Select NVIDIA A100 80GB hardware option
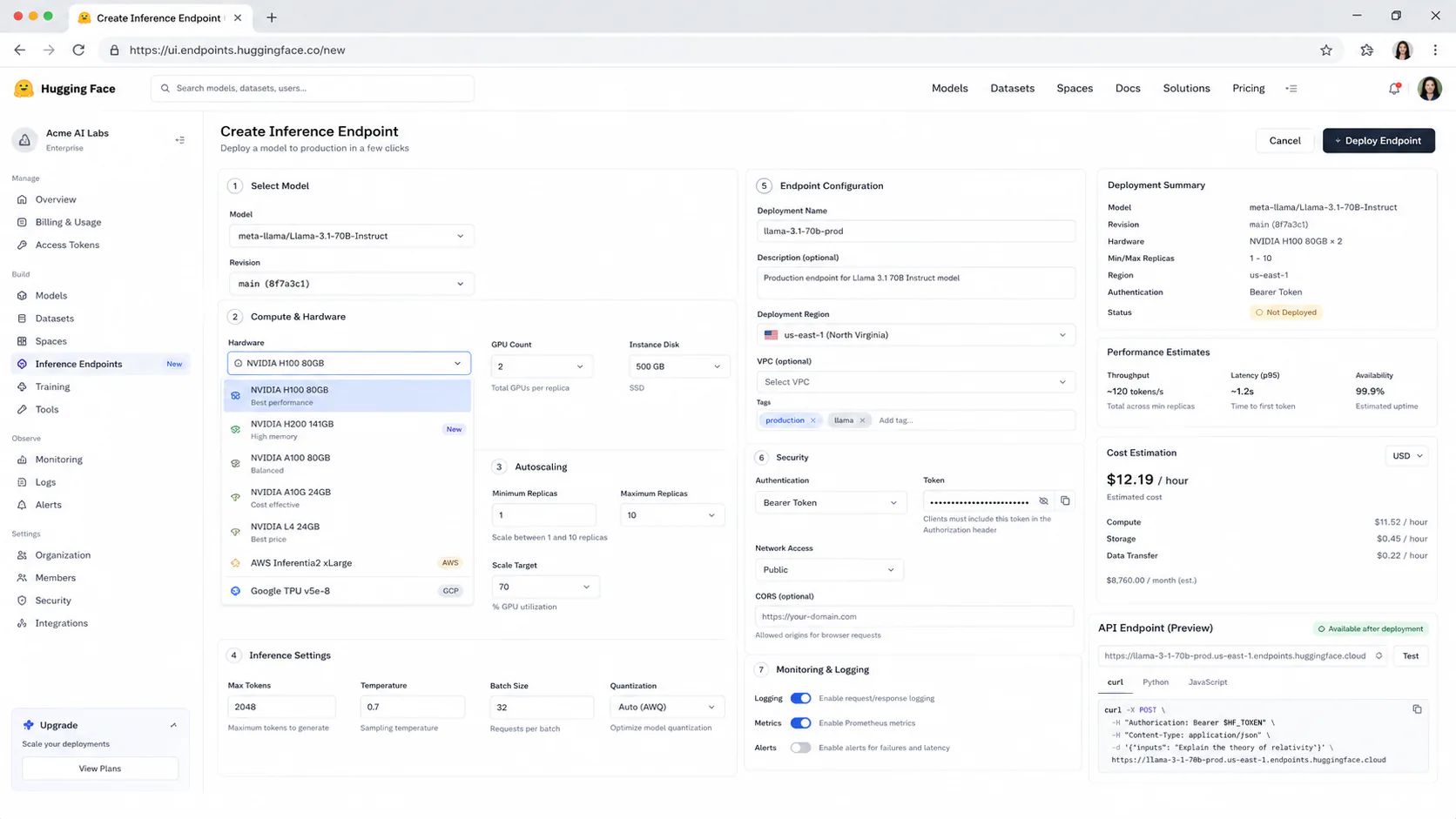Viewport: 1456px width, 819px height. click(x=347, y=464)
